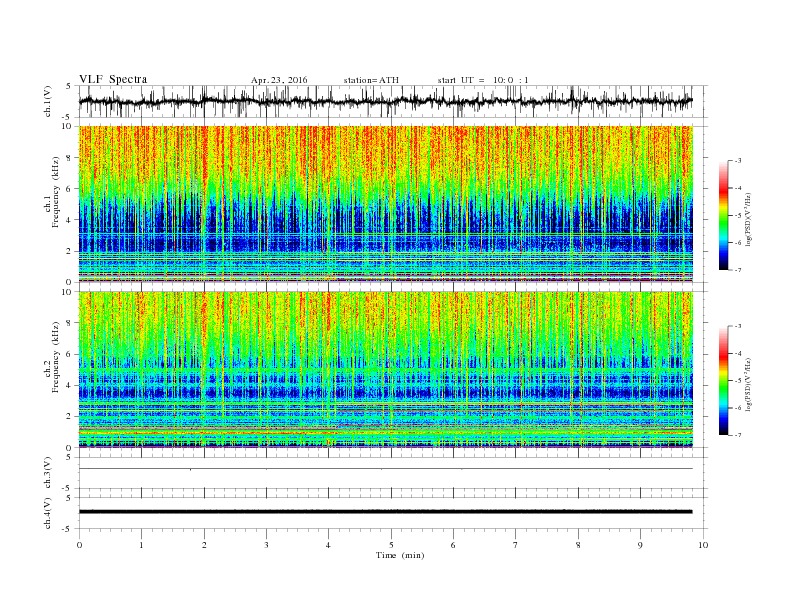Click the ch.2 spectrogram color scale bar
Screen dimensions: 792x612
(724, 380)
